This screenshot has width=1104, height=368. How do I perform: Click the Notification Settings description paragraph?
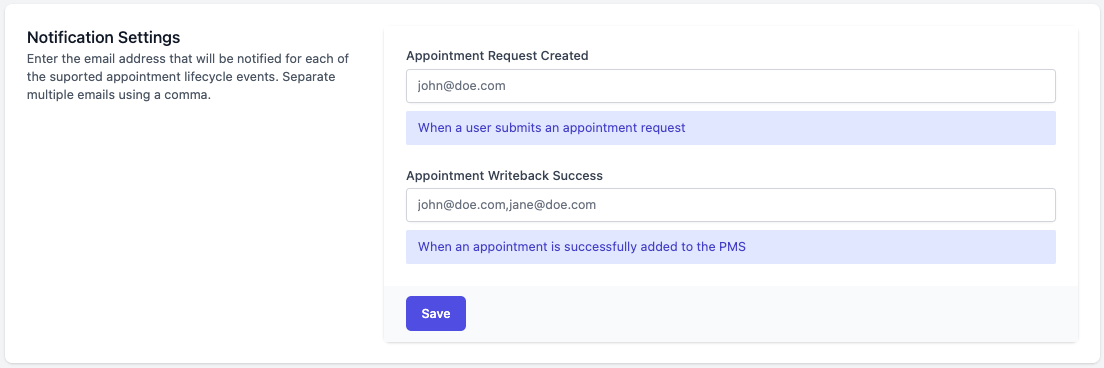[188, 77]
